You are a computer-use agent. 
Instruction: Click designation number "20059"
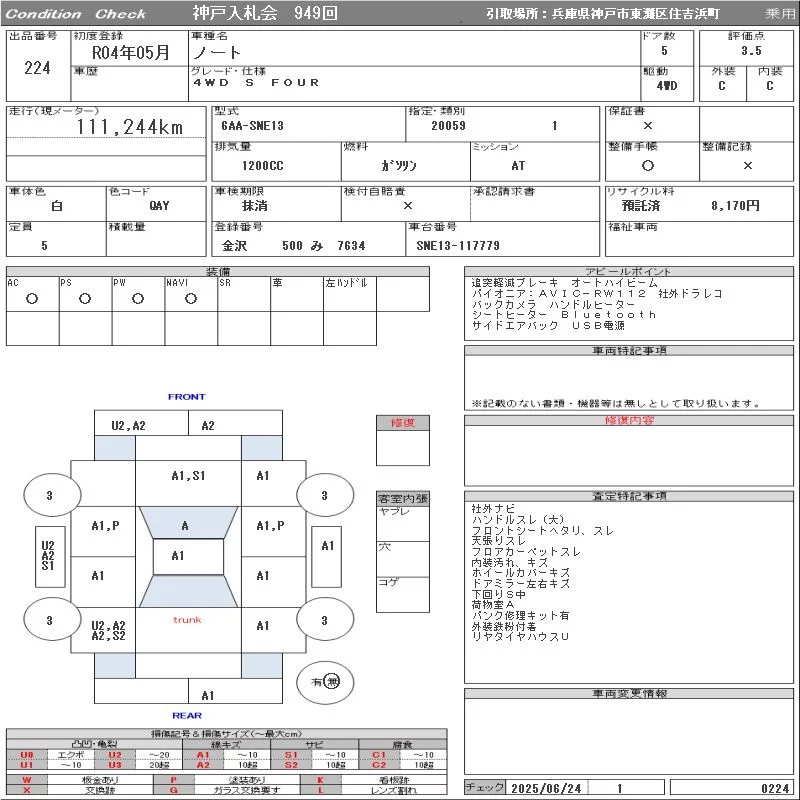[x=448, y=126]
